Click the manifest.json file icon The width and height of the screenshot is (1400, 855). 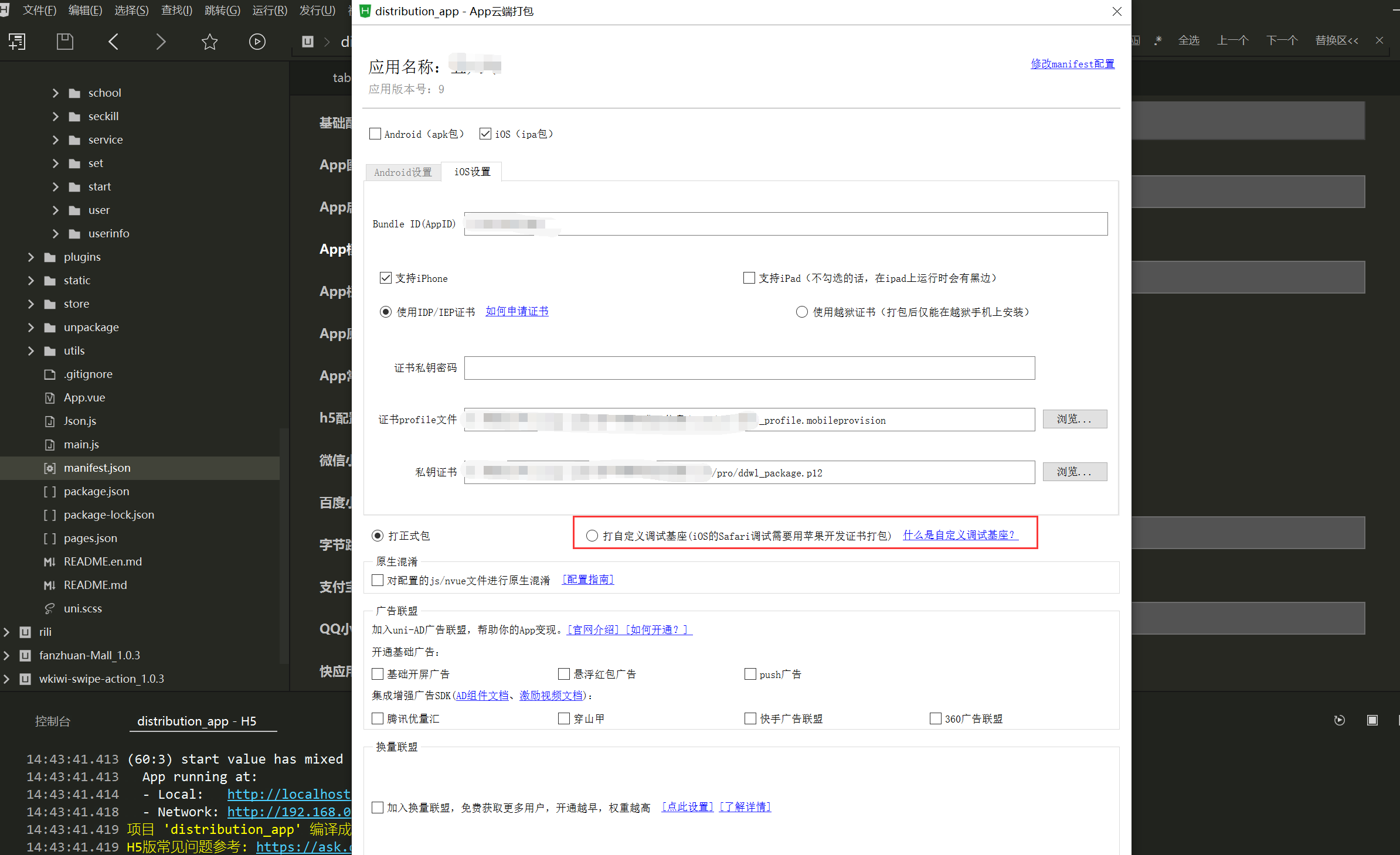(x=50, y=468)
